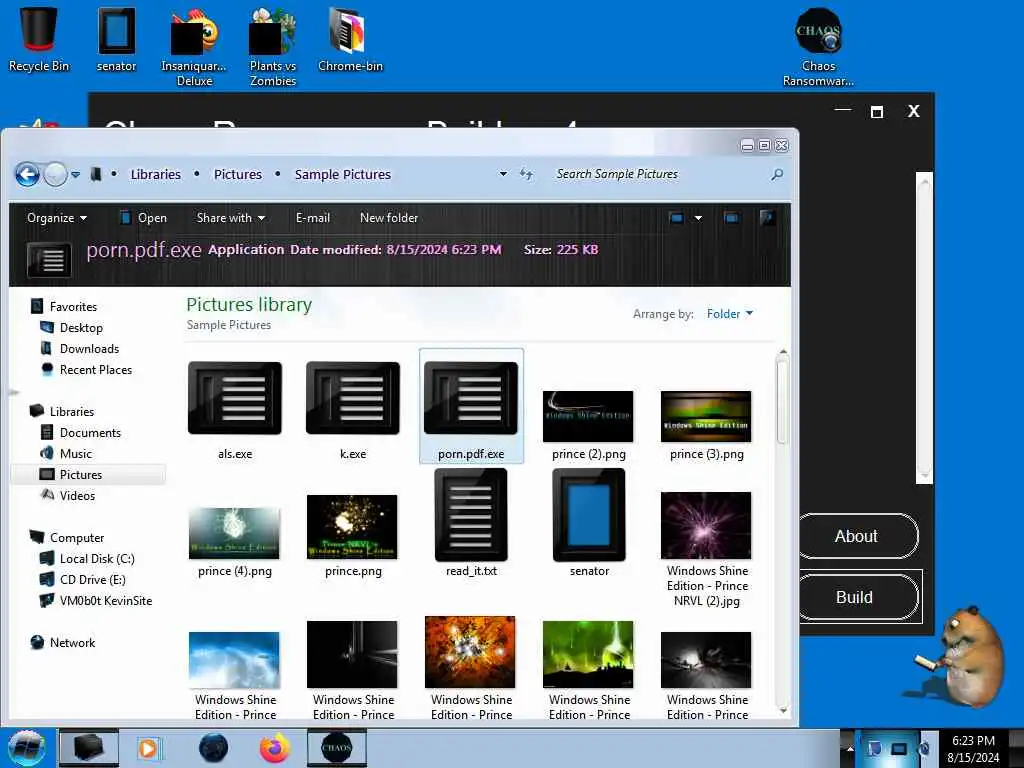Image resolution: width=1024 pixels, height=768 pixels.
Task: Launch Plants vs Zombies desktop icon
Action: coord(273,47)
